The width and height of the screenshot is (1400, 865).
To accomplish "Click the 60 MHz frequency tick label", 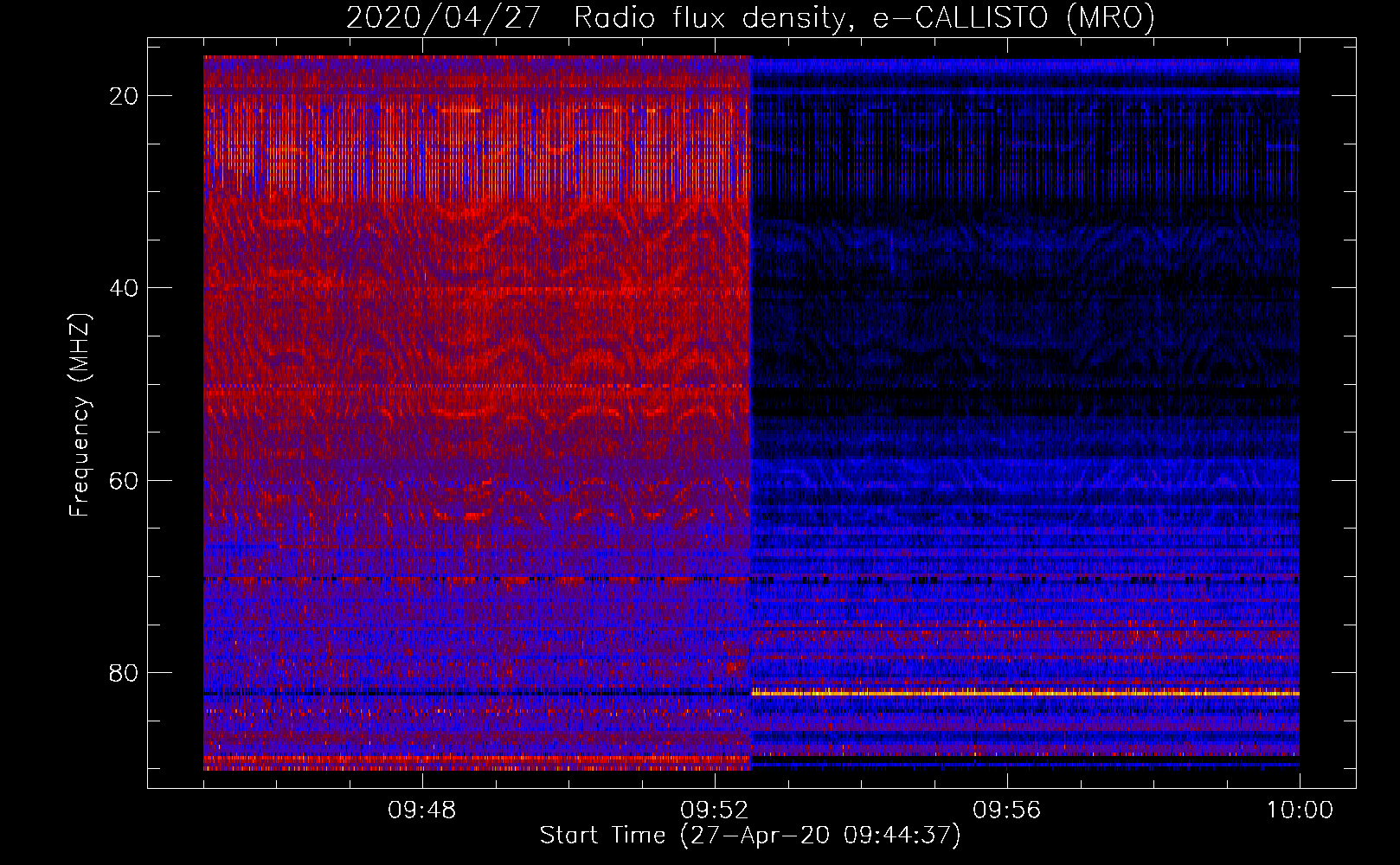I will coord(124,480).
